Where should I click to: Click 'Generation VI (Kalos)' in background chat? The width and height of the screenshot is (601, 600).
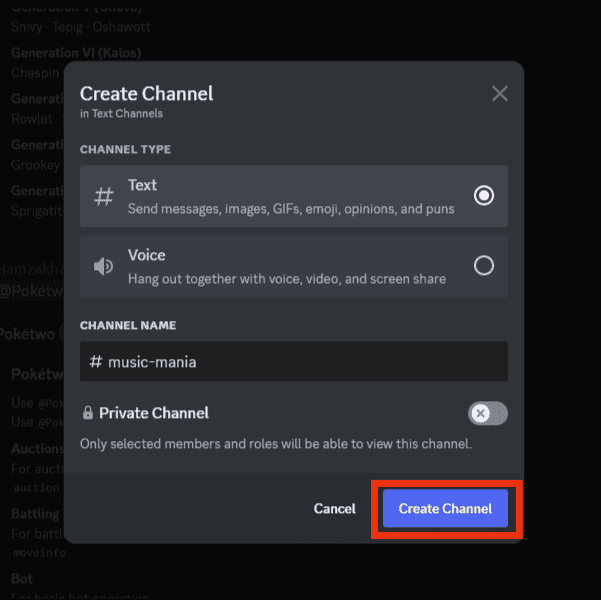tap(76, 53)
